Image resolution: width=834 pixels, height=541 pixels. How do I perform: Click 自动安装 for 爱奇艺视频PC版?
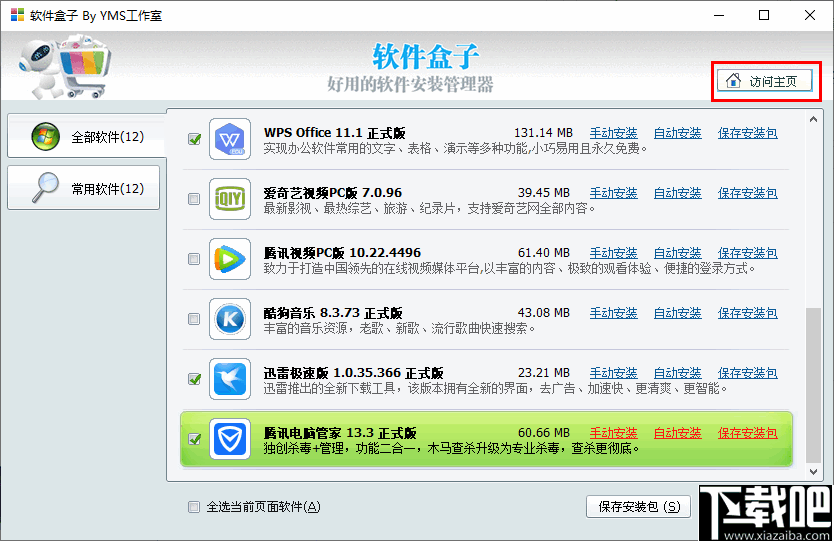[678, 193]
